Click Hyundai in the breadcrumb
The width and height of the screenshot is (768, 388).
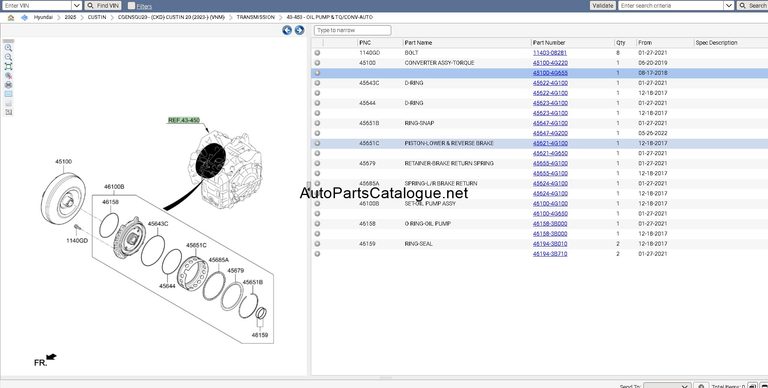click(43, 17)
